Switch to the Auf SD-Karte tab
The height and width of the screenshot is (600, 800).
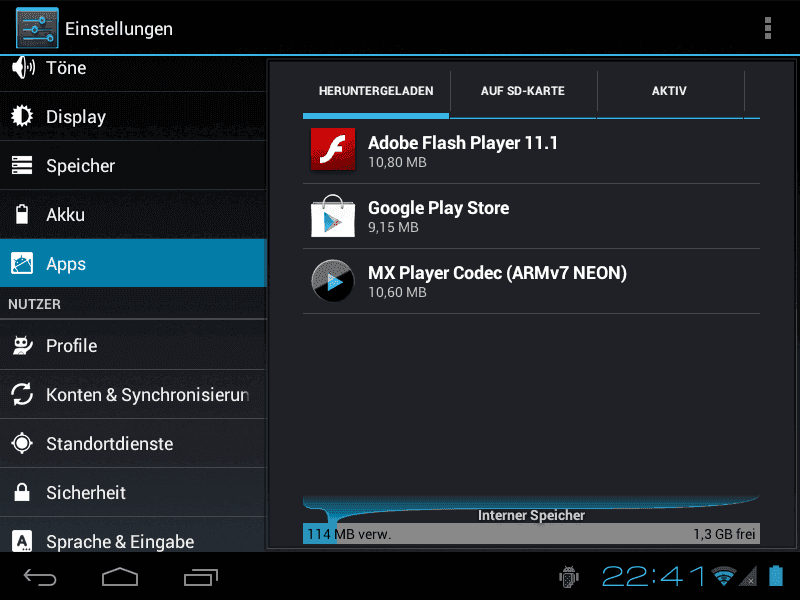pyautogui.click(x=523, y=91)
